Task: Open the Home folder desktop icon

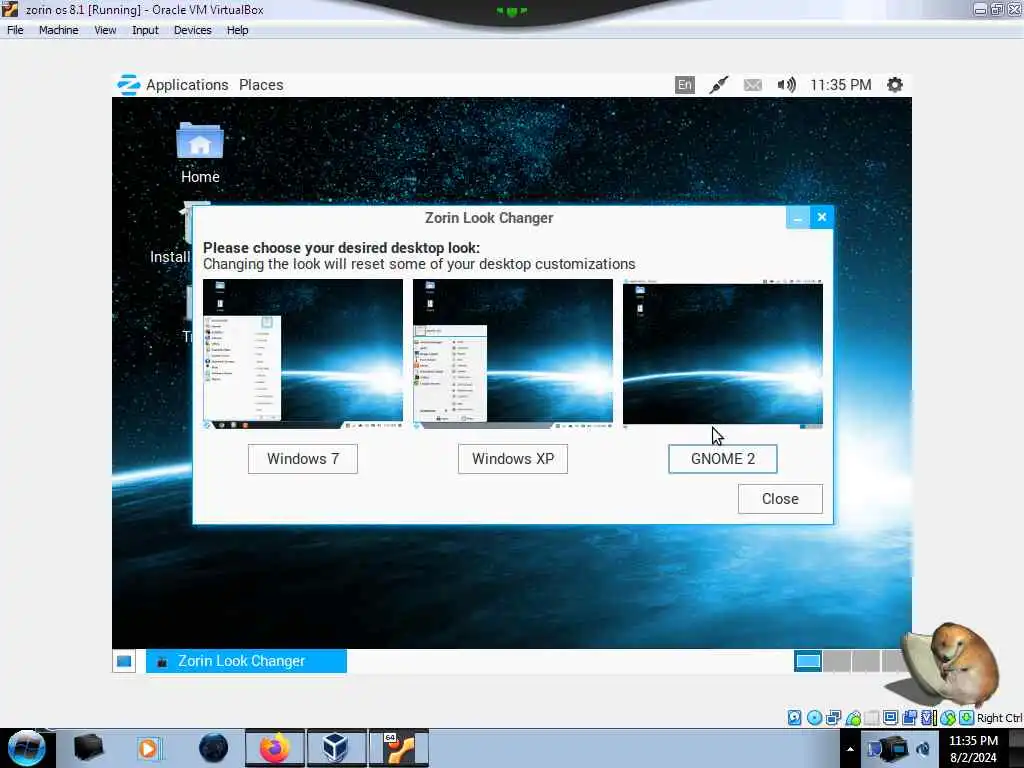Action: pos(200,153)
